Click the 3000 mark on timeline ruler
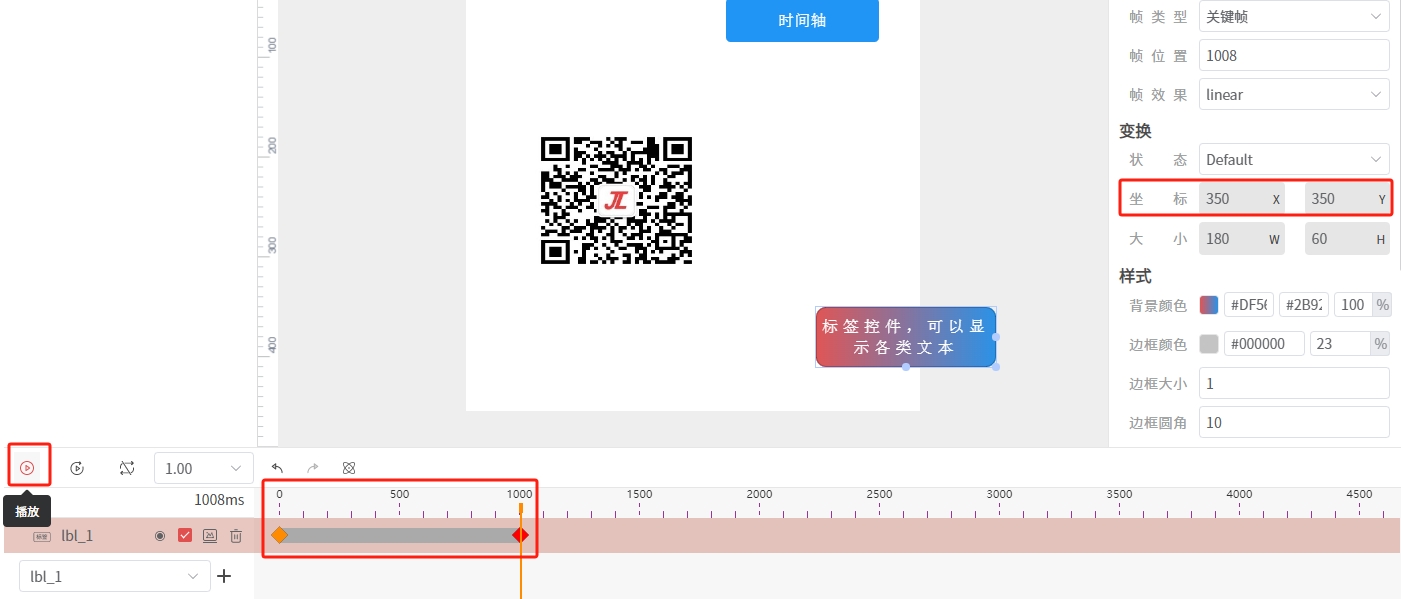This screenshot has width=1401, height=599. (999, 494)
